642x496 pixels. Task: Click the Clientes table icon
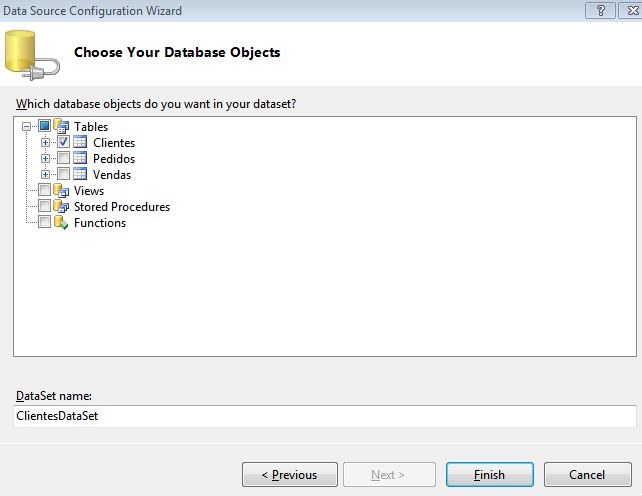point(80,143)
